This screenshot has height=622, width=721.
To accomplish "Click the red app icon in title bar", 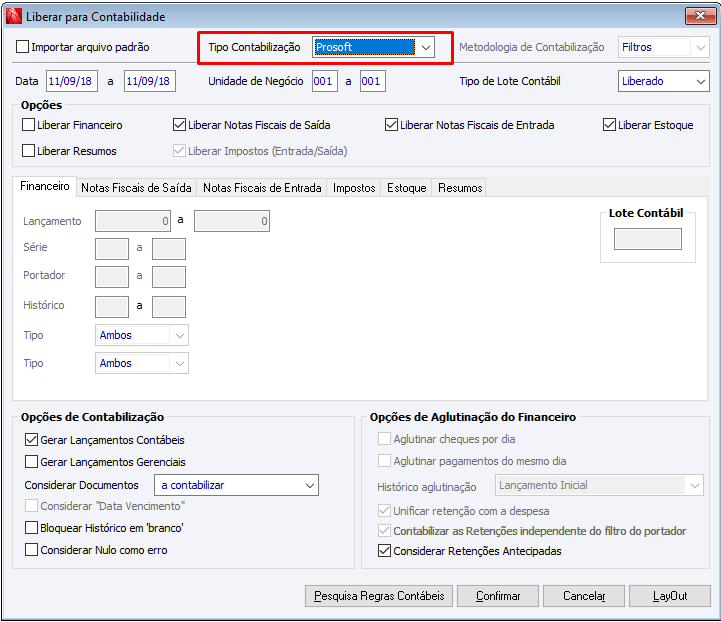I will point(14,17).
